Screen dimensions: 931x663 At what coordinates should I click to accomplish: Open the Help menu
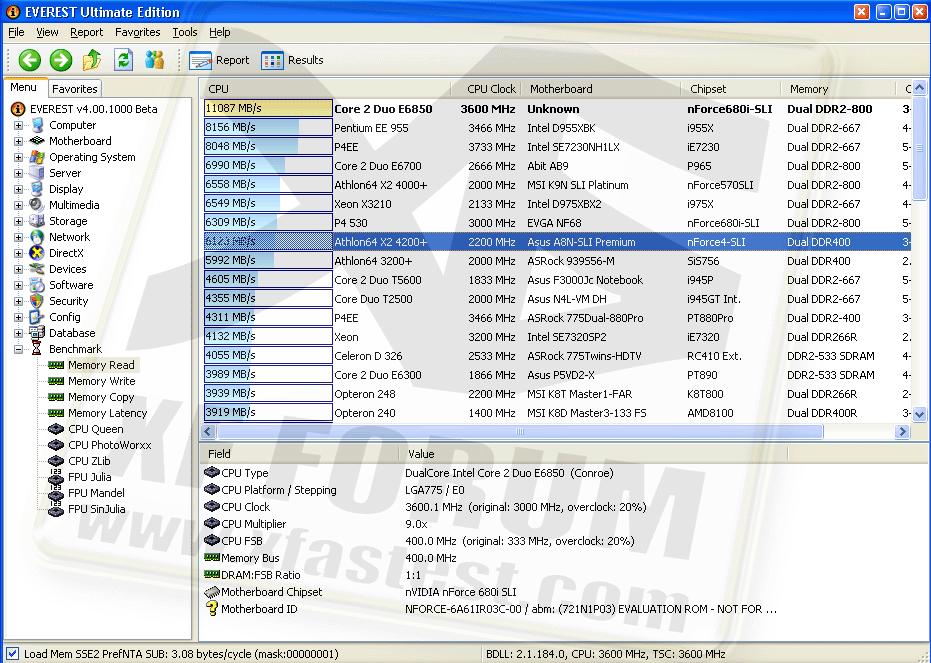(219, 32)
